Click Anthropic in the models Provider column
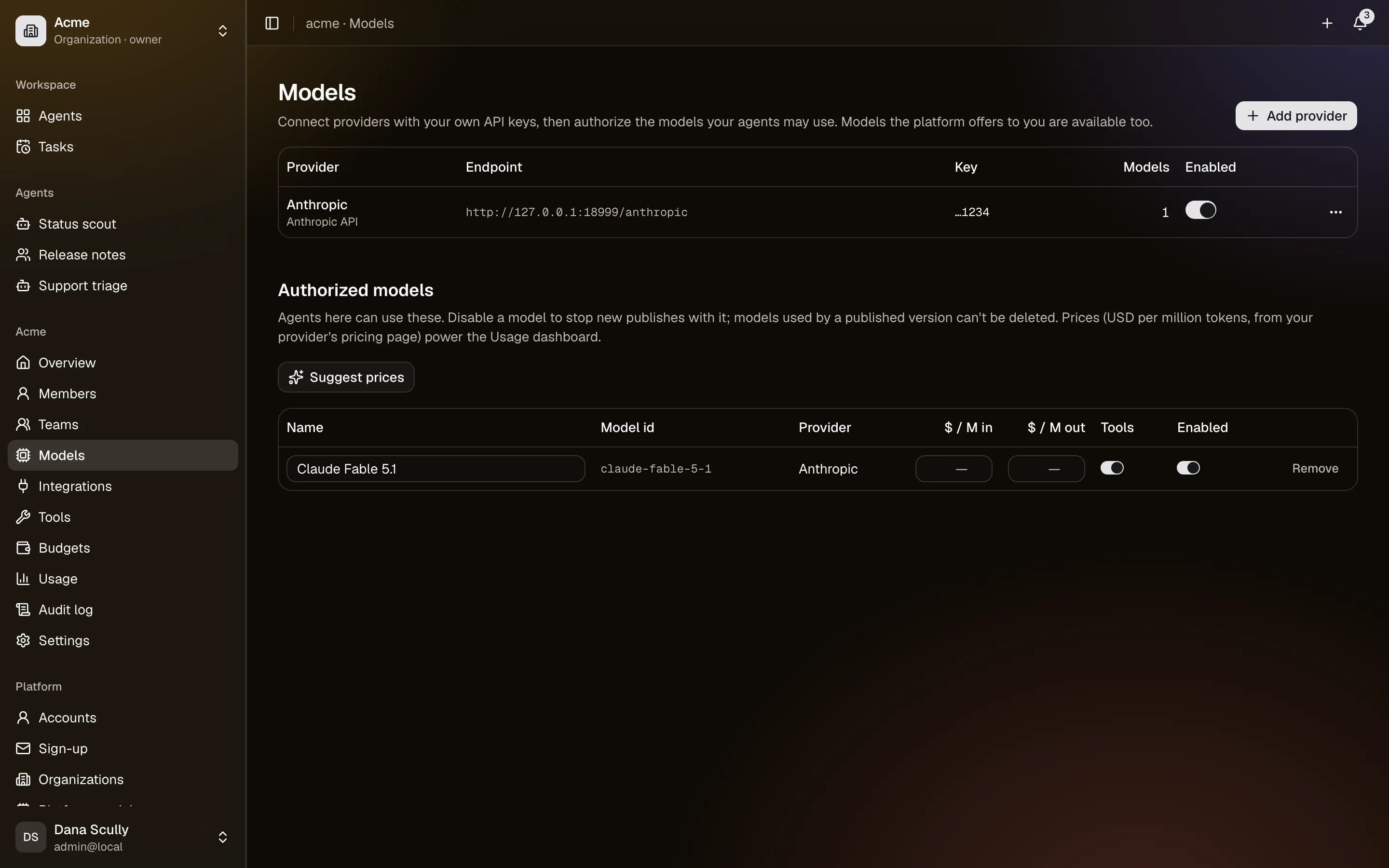 (828, 469)
